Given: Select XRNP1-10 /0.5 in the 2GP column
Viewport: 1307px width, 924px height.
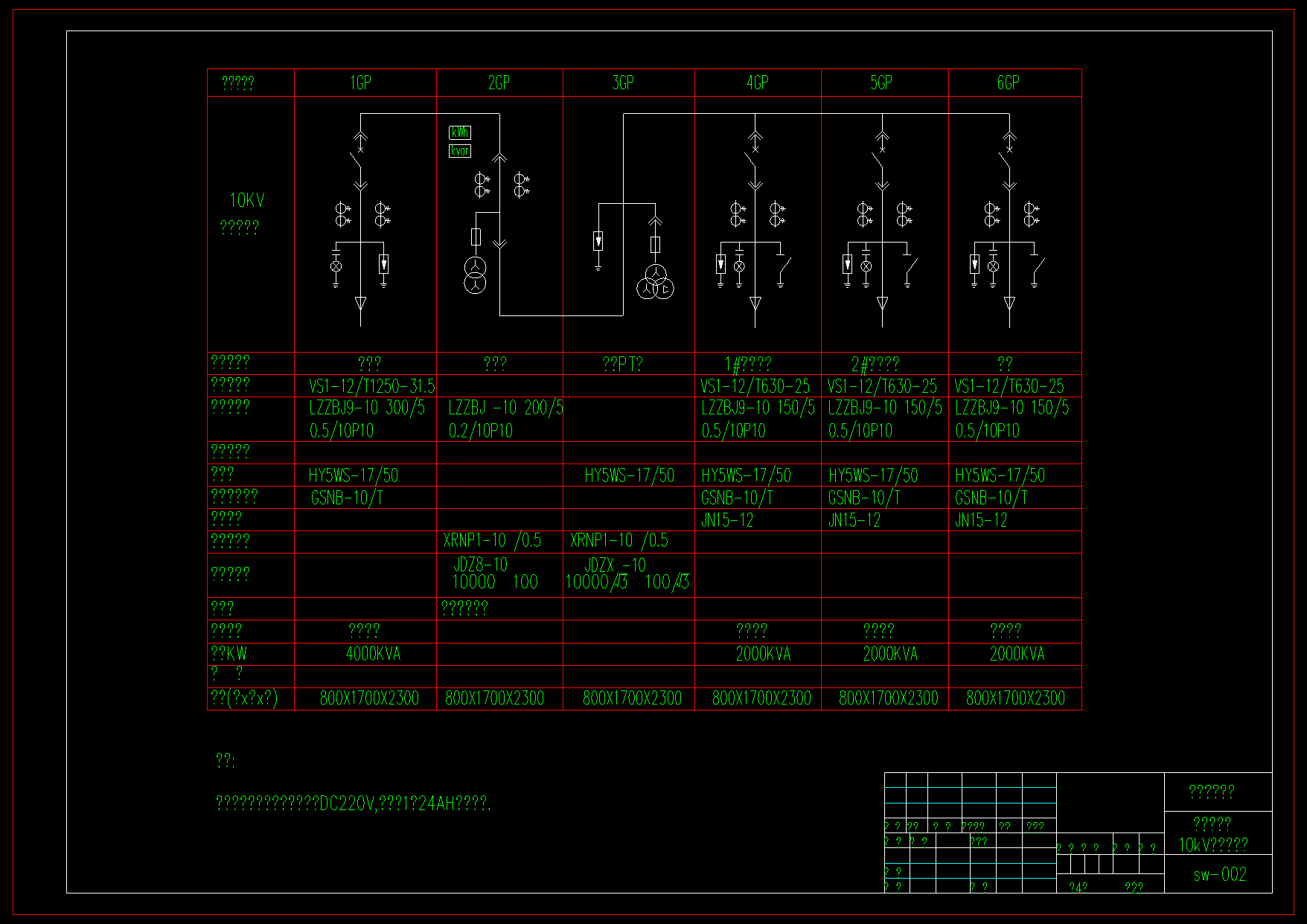Looking at the screenshot, I should (492, 540).
